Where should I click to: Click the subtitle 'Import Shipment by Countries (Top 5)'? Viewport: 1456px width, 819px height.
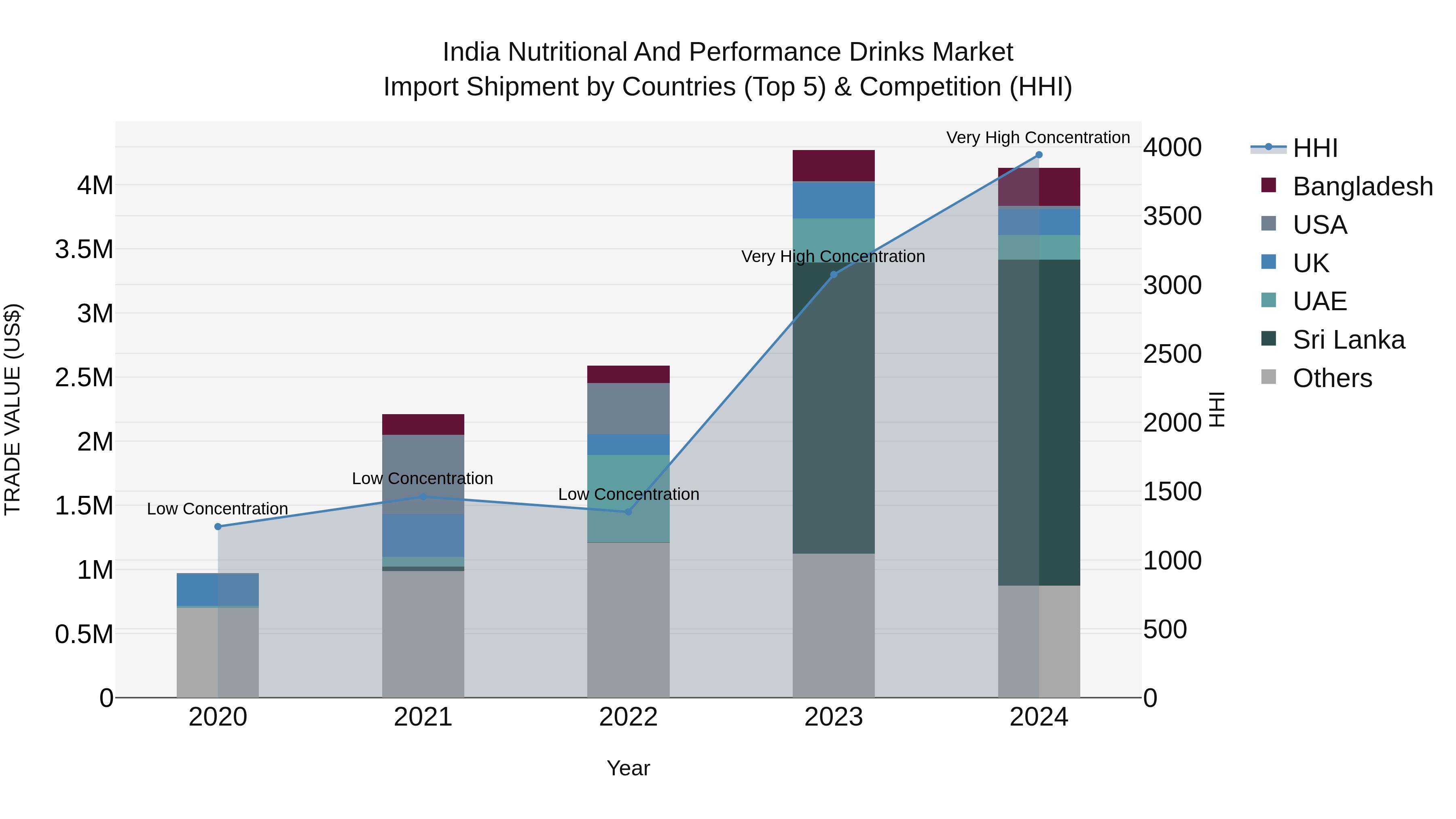[x=604, y=87]
